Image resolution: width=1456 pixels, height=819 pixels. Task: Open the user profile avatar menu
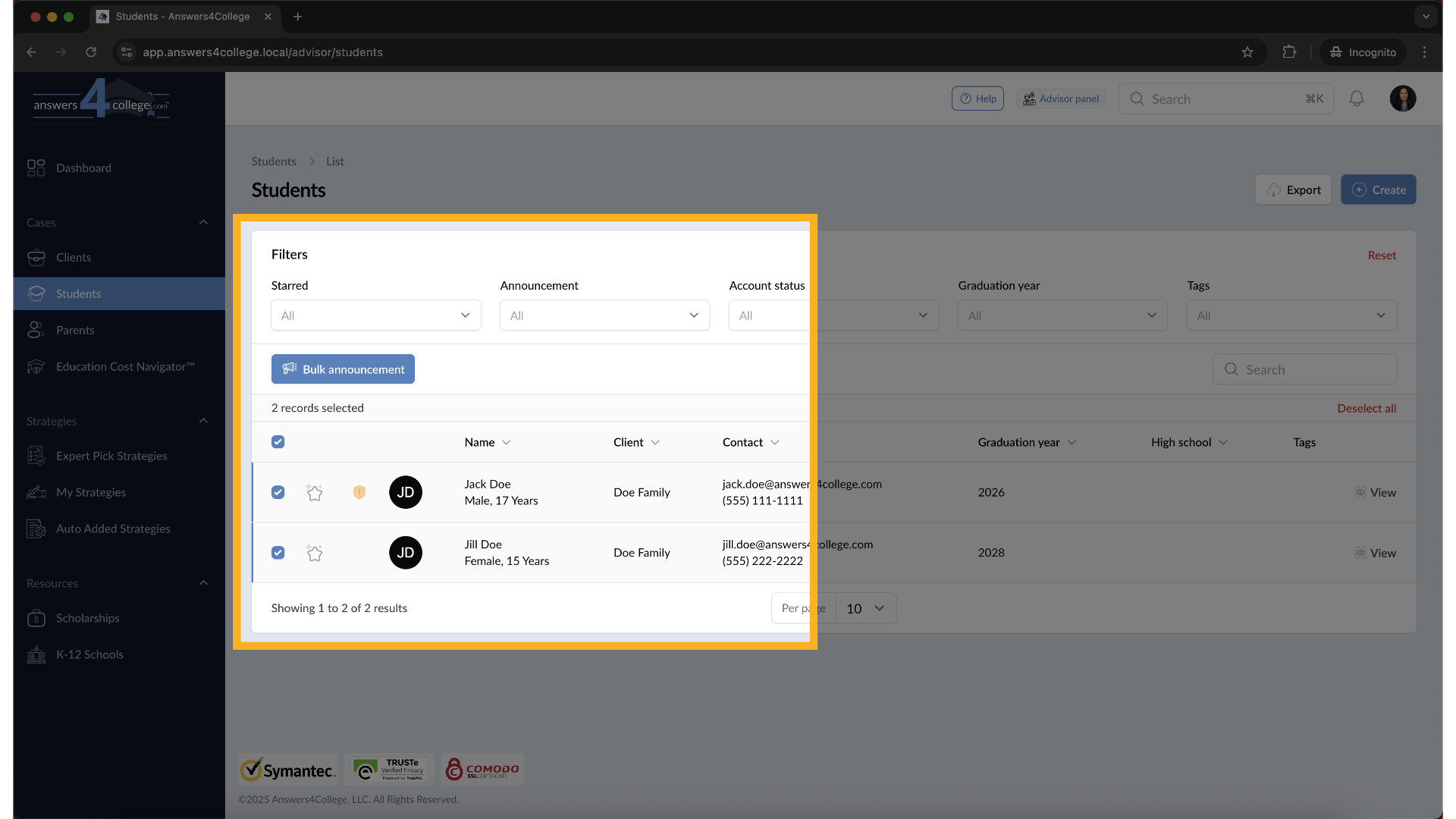click(x=1403, y=99)
